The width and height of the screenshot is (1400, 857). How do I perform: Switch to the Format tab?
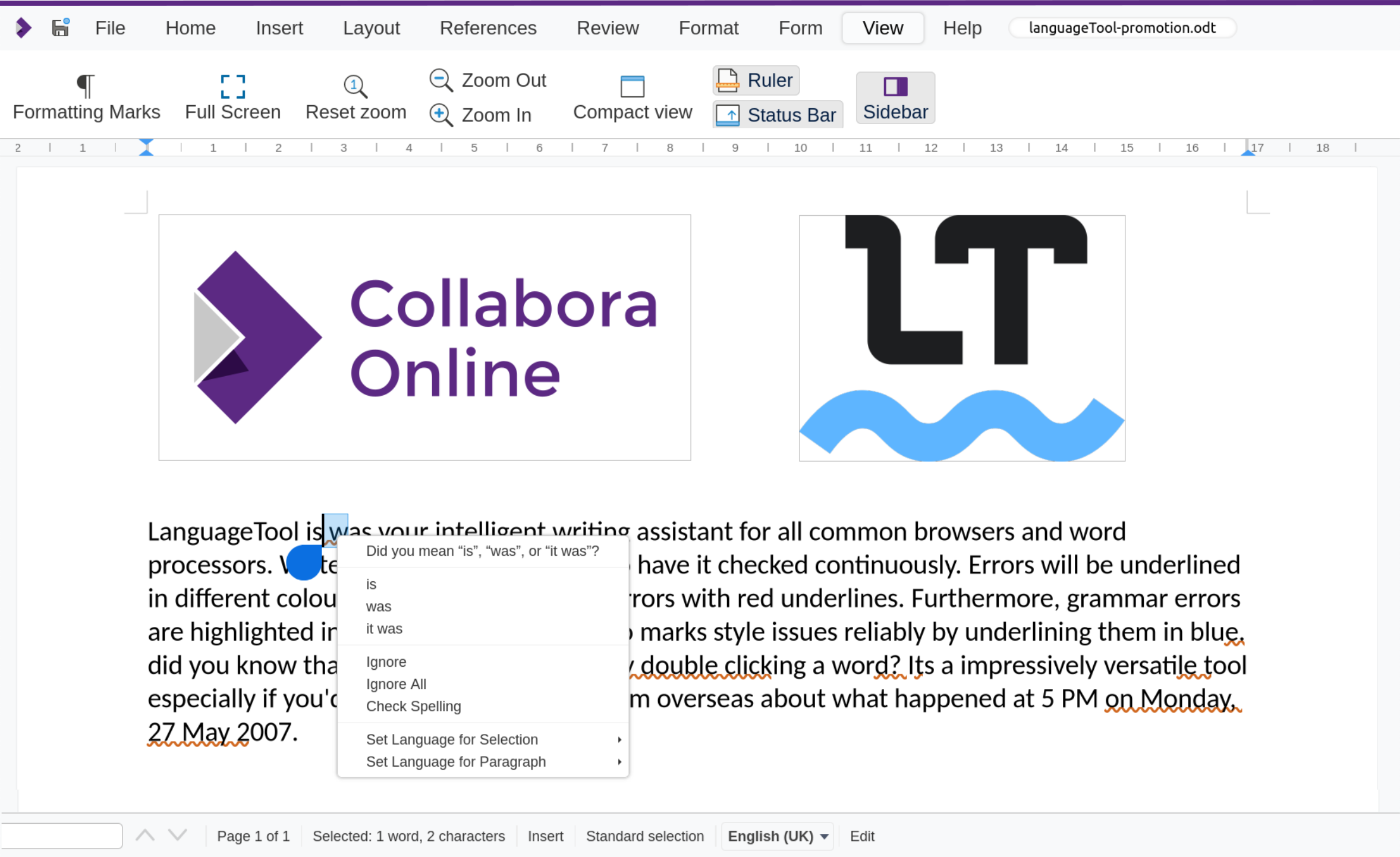[x=709, y=28]
